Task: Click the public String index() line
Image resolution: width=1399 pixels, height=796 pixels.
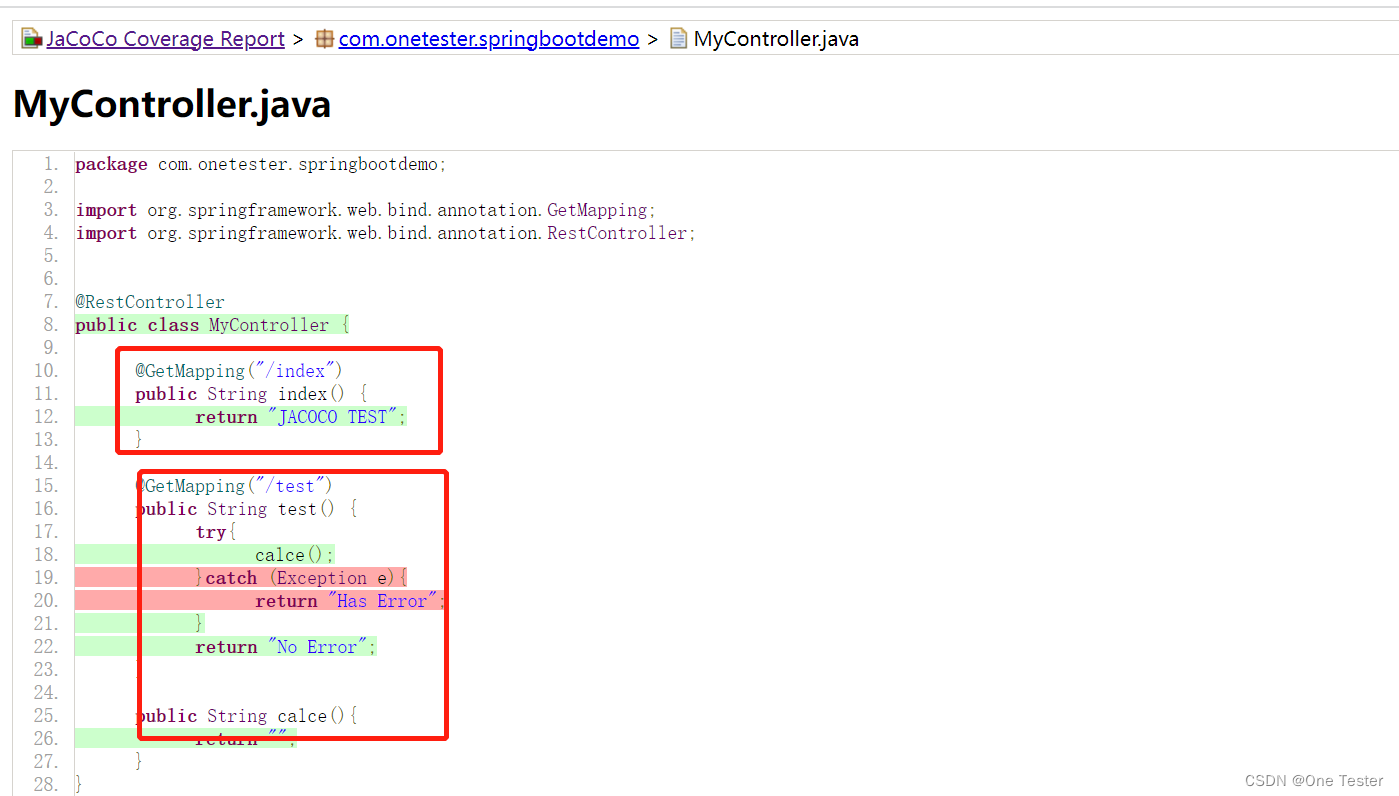Action: 252,394
